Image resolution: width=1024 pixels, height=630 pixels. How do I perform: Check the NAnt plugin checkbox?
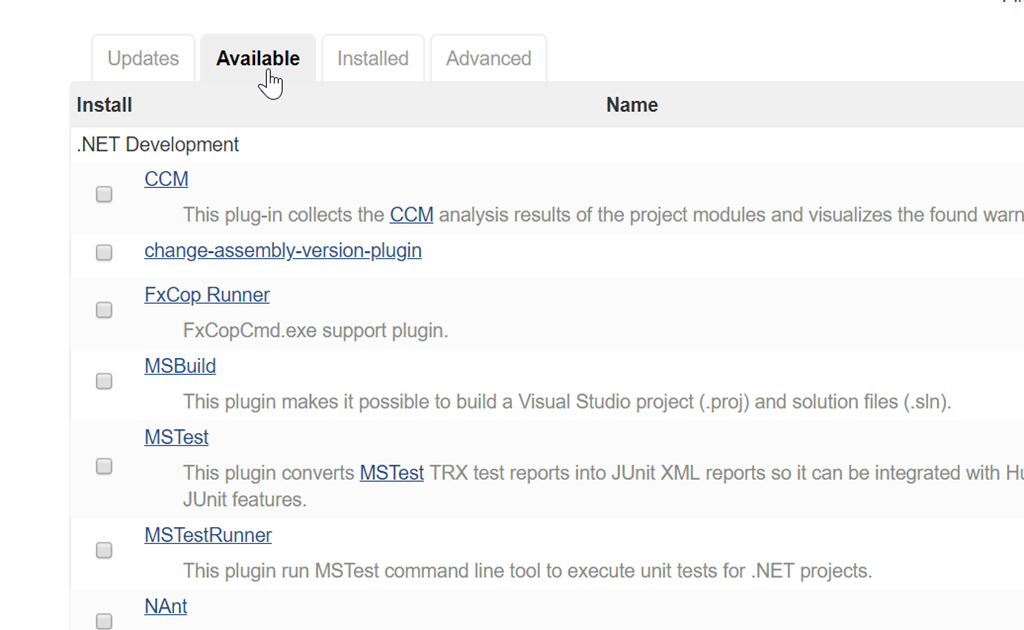click(104, 621)
